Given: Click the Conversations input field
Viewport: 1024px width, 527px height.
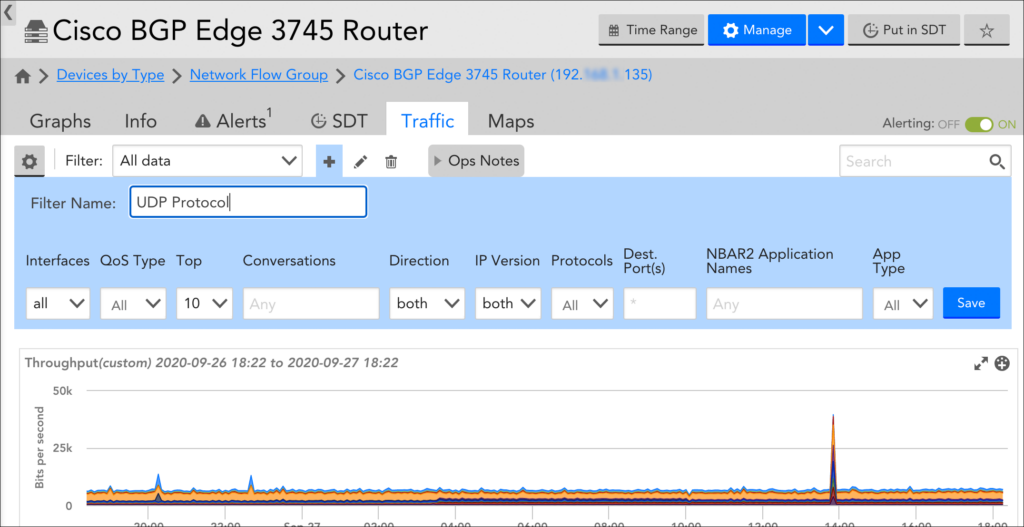Looking at the screenshot, I should tap(311, 304).
